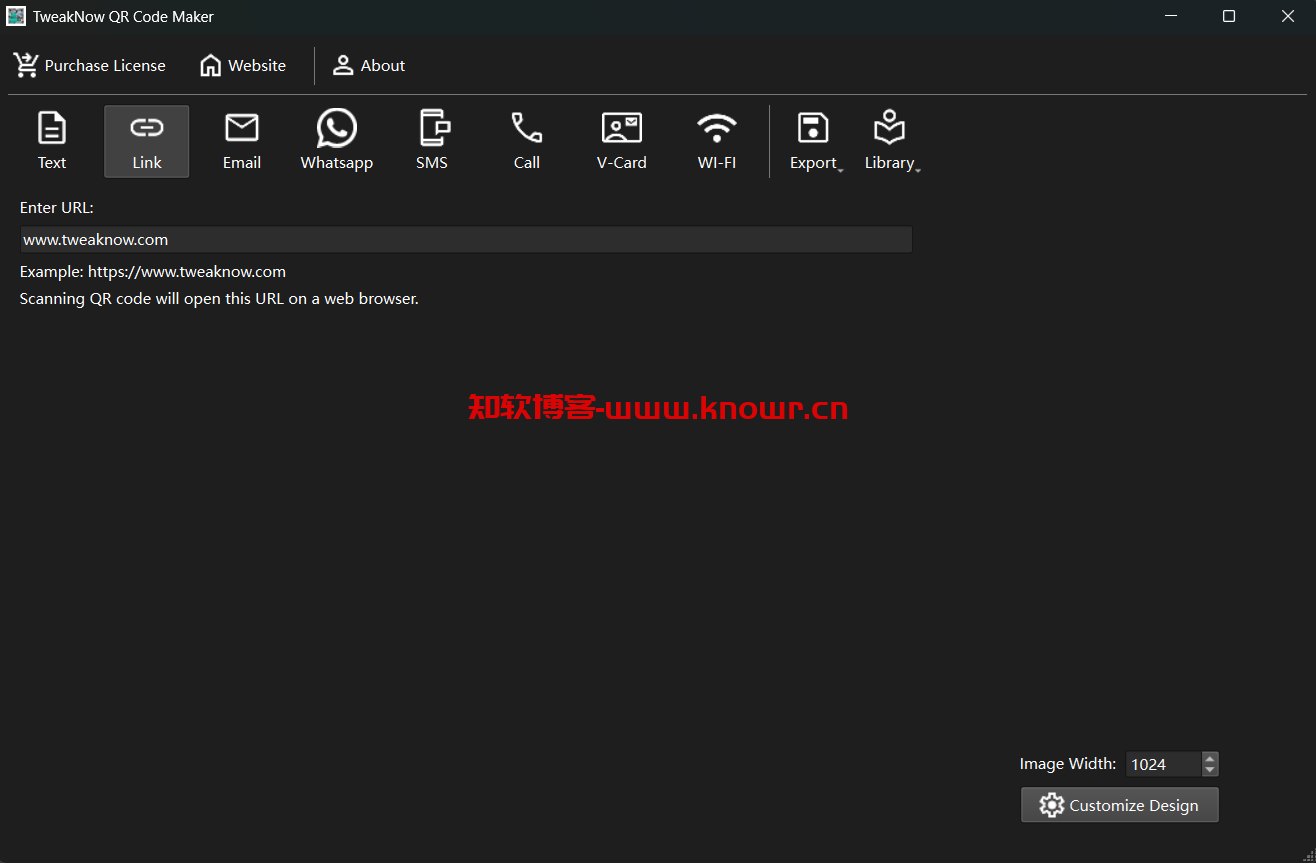Viewport: 1316px width, 863px height.
Task: Open the About dialog
Action: click(369, 66)
